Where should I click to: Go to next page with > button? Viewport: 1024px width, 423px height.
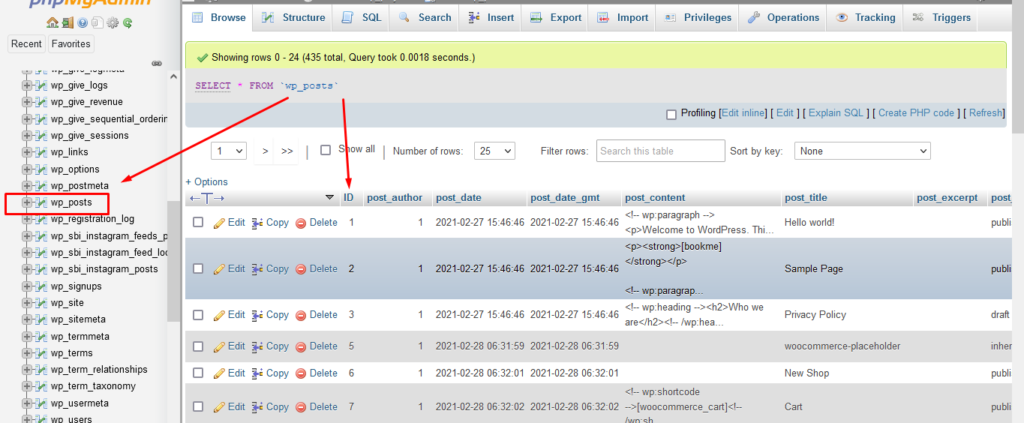tap(265, 151)
